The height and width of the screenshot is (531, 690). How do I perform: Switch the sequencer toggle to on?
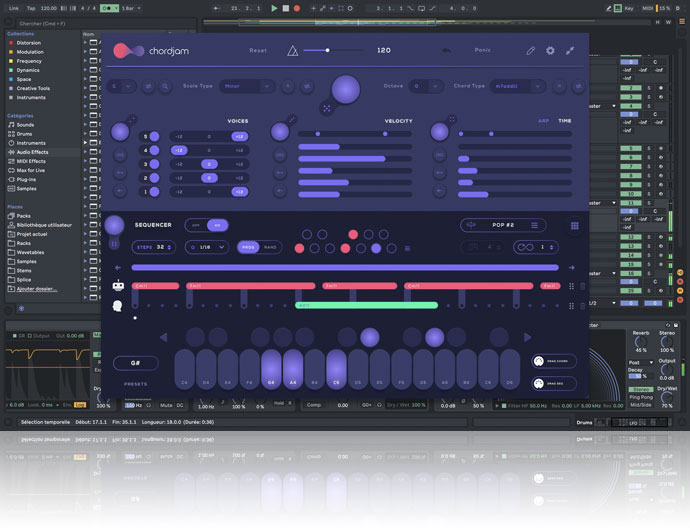218,225
